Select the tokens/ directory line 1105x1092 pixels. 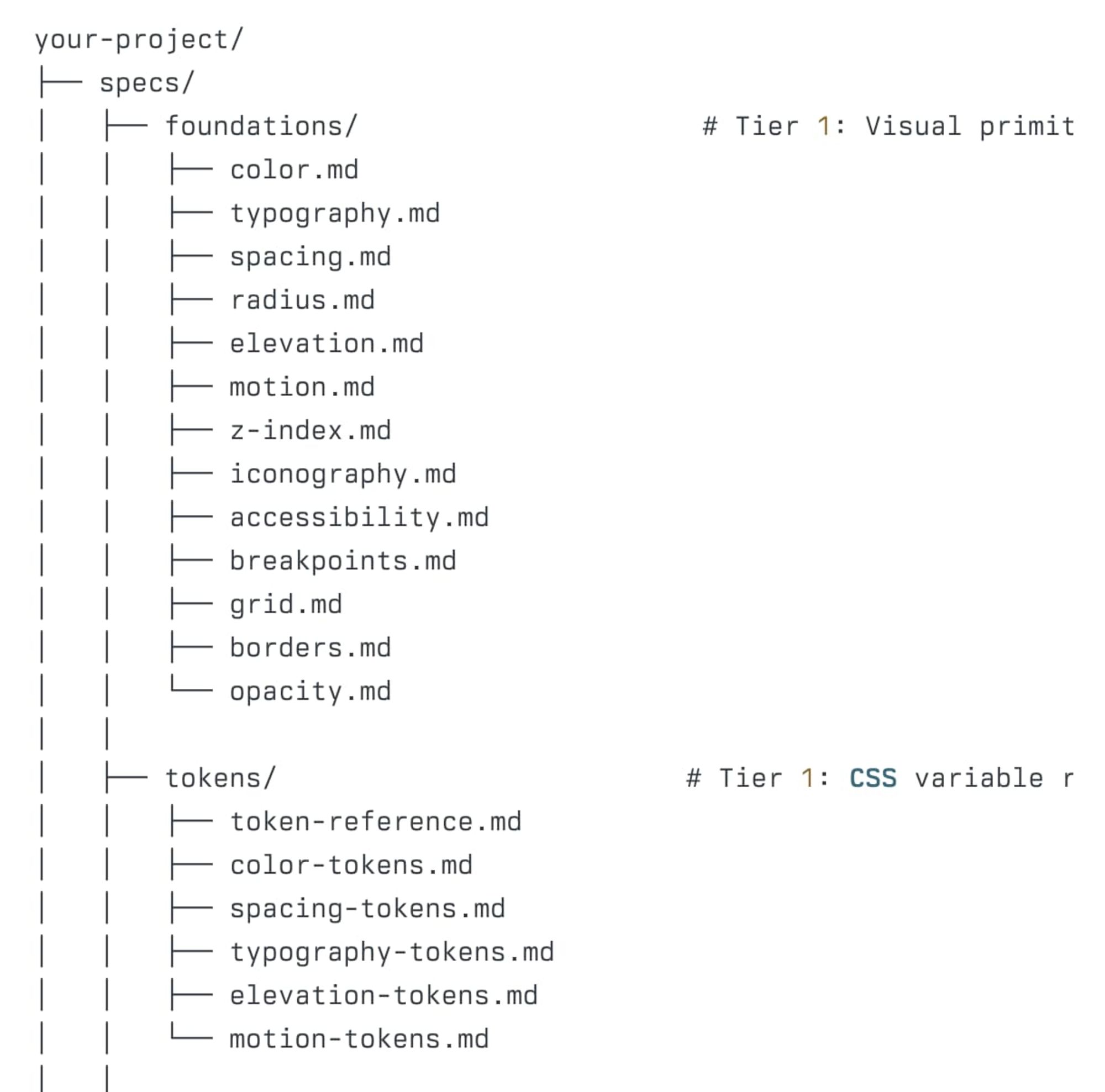pos(221,778)
